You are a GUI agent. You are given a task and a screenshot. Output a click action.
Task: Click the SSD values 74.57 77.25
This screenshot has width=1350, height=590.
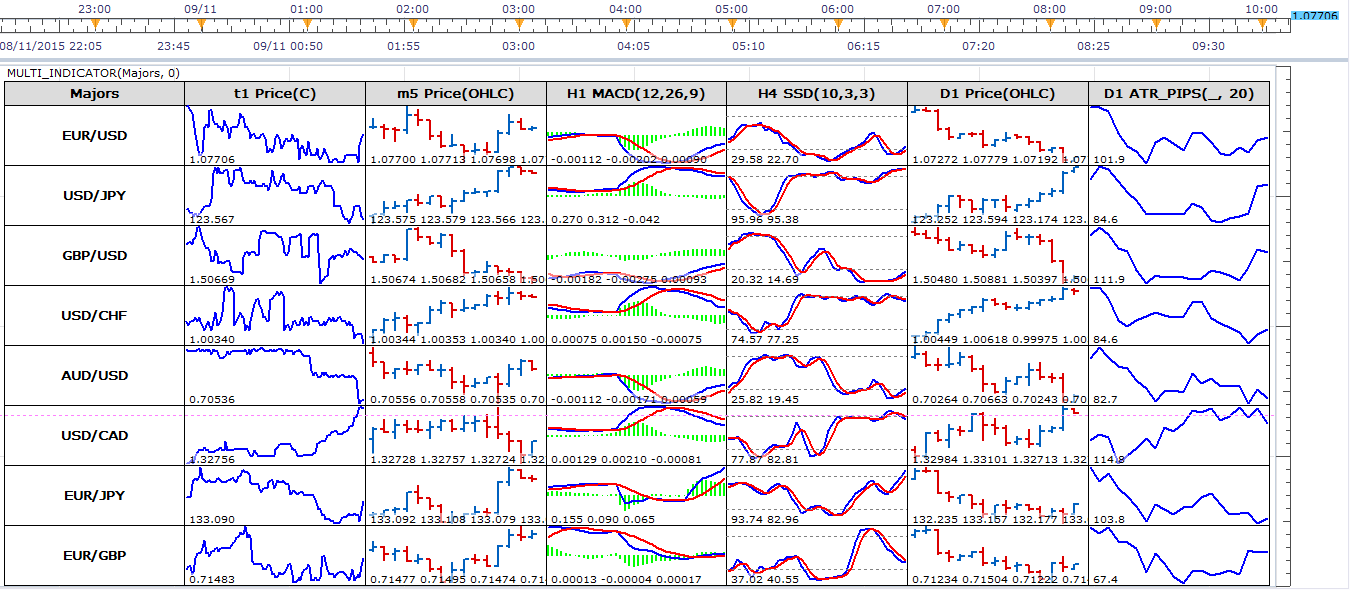pyautogui.click(x=764, y=339)
